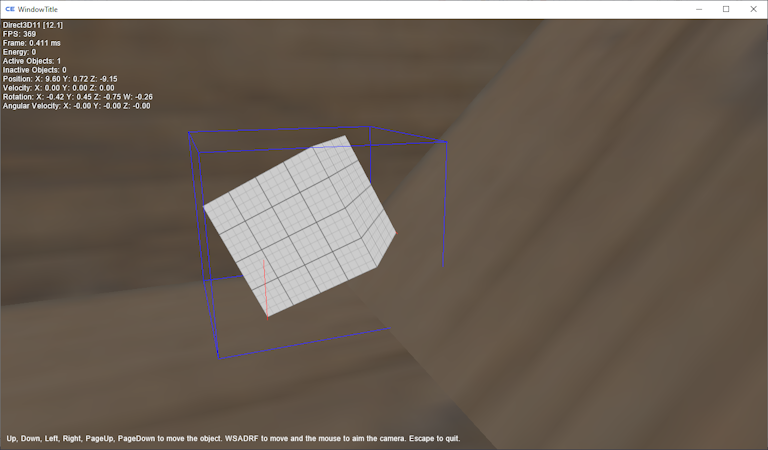Click the blue wireframe box's bottom-left corner
The image size is (768, 450).
coord(218,358)
